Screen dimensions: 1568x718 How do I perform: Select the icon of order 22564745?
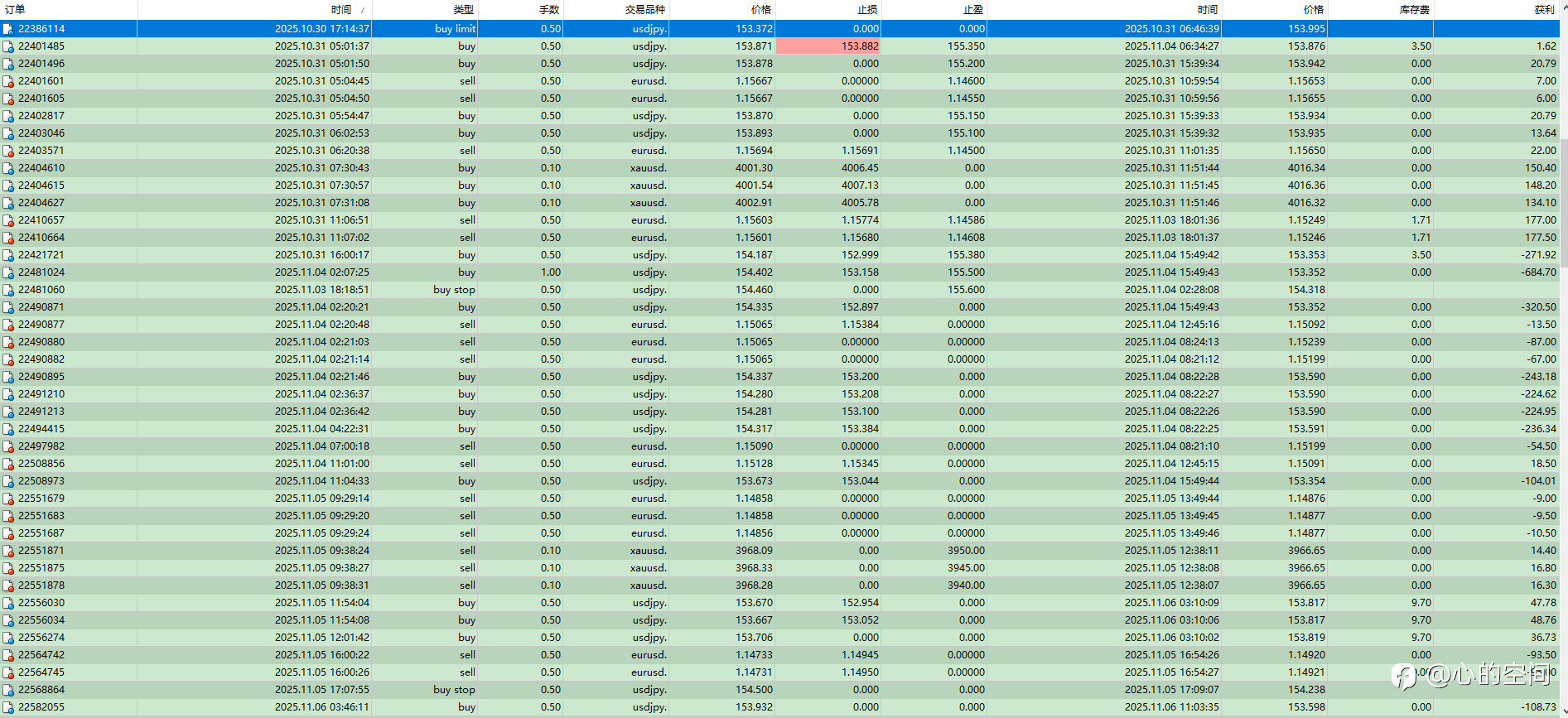(x=8, y=672)
